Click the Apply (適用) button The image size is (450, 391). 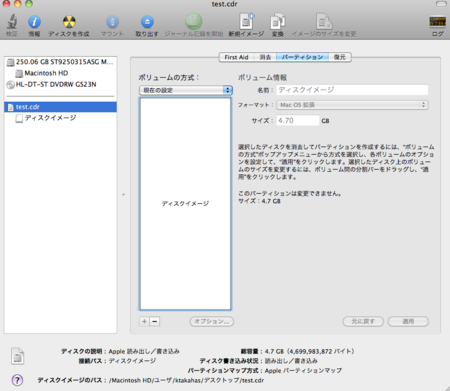click(408, 321)
